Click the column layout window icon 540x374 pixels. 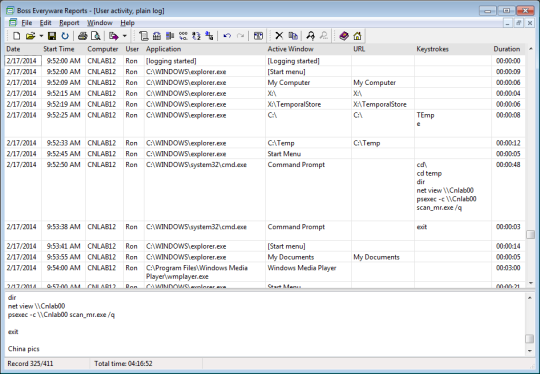[258, 36]
